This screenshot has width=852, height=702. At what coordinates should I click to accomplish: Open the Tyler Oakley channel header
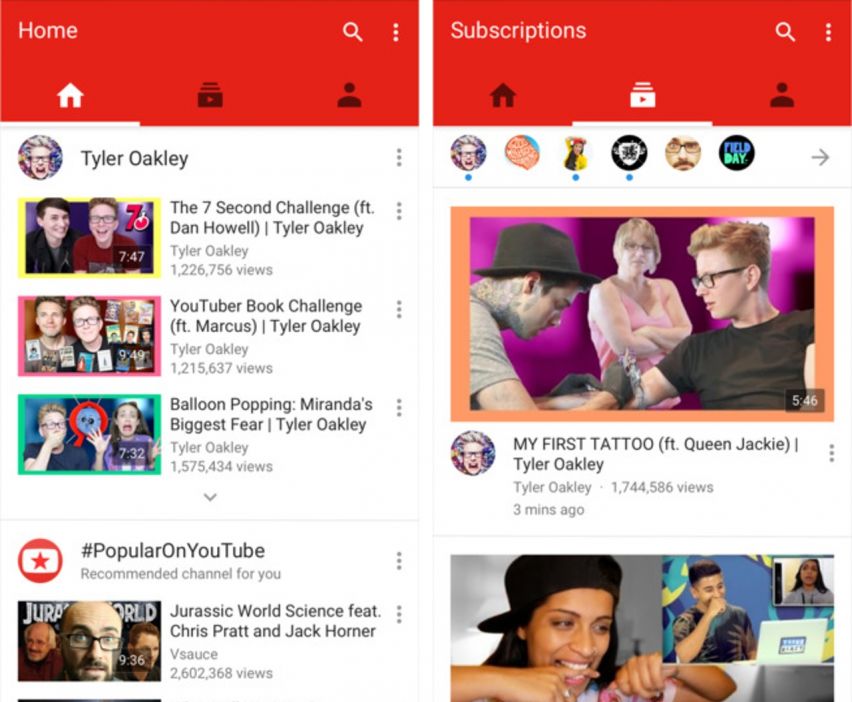134,158
